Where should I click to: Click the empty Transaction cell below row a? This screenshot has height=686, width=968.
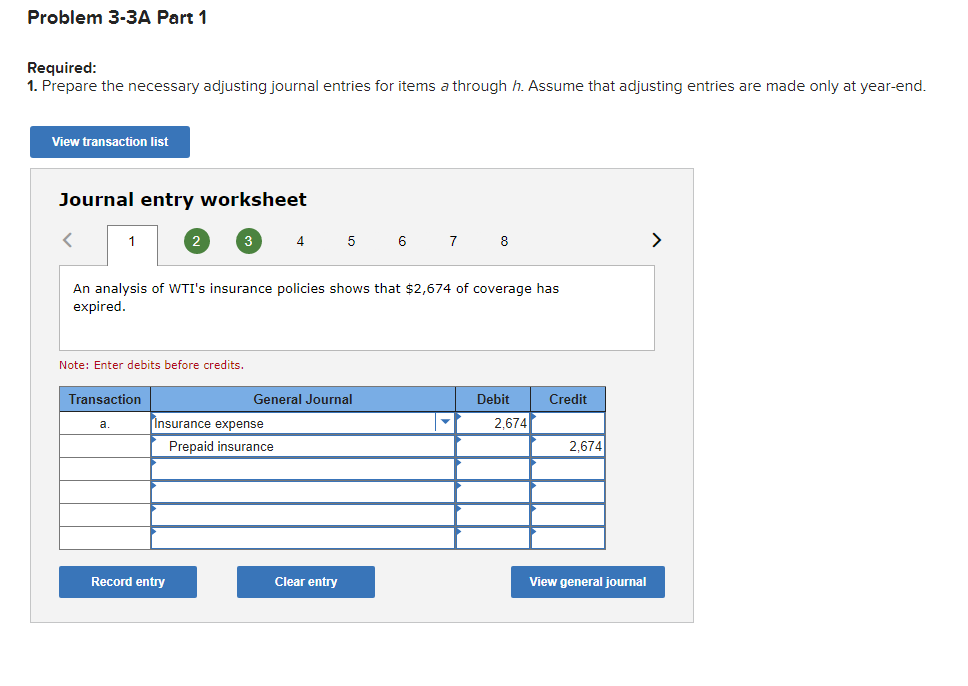(104, 446)
